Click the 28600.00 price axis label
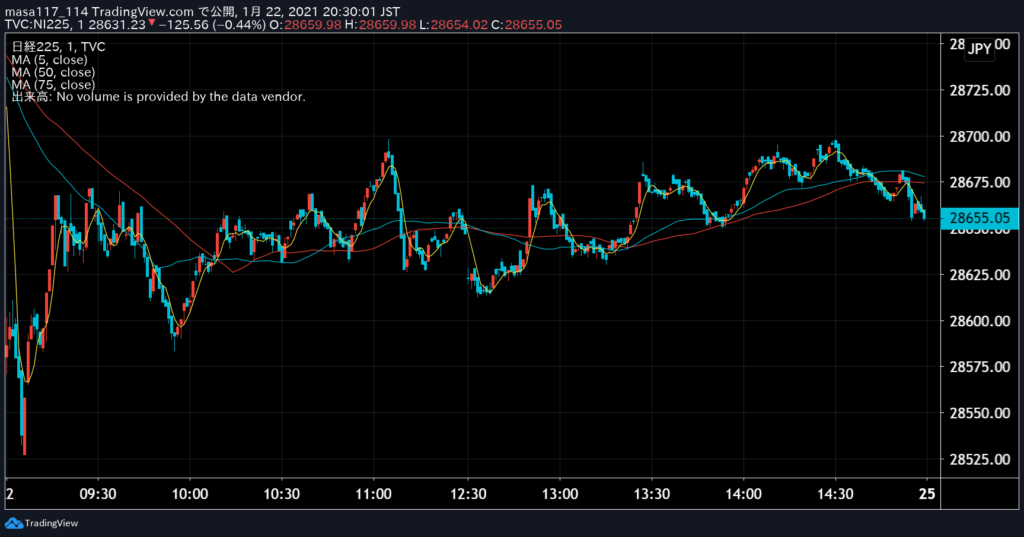This screenshot has width=1024, height=537. pyautogui.click(x=980, y=321)
